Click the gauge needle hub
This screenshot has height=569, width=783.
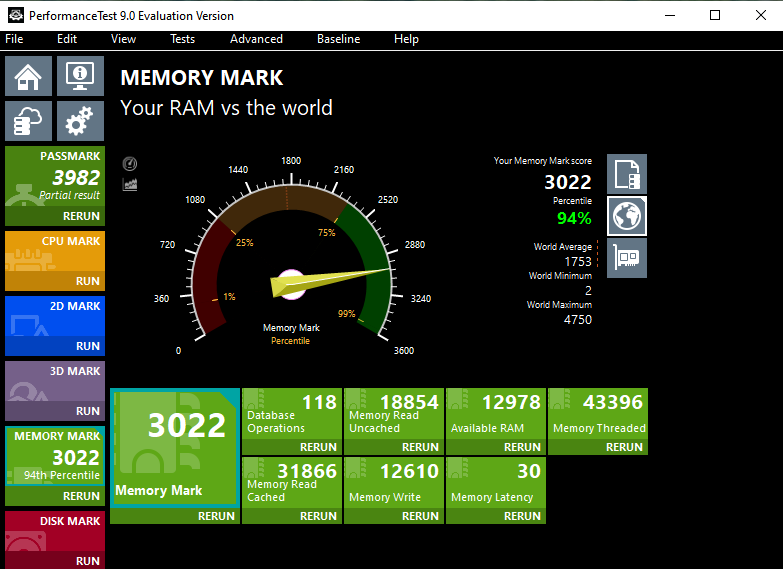pos(291,284)
